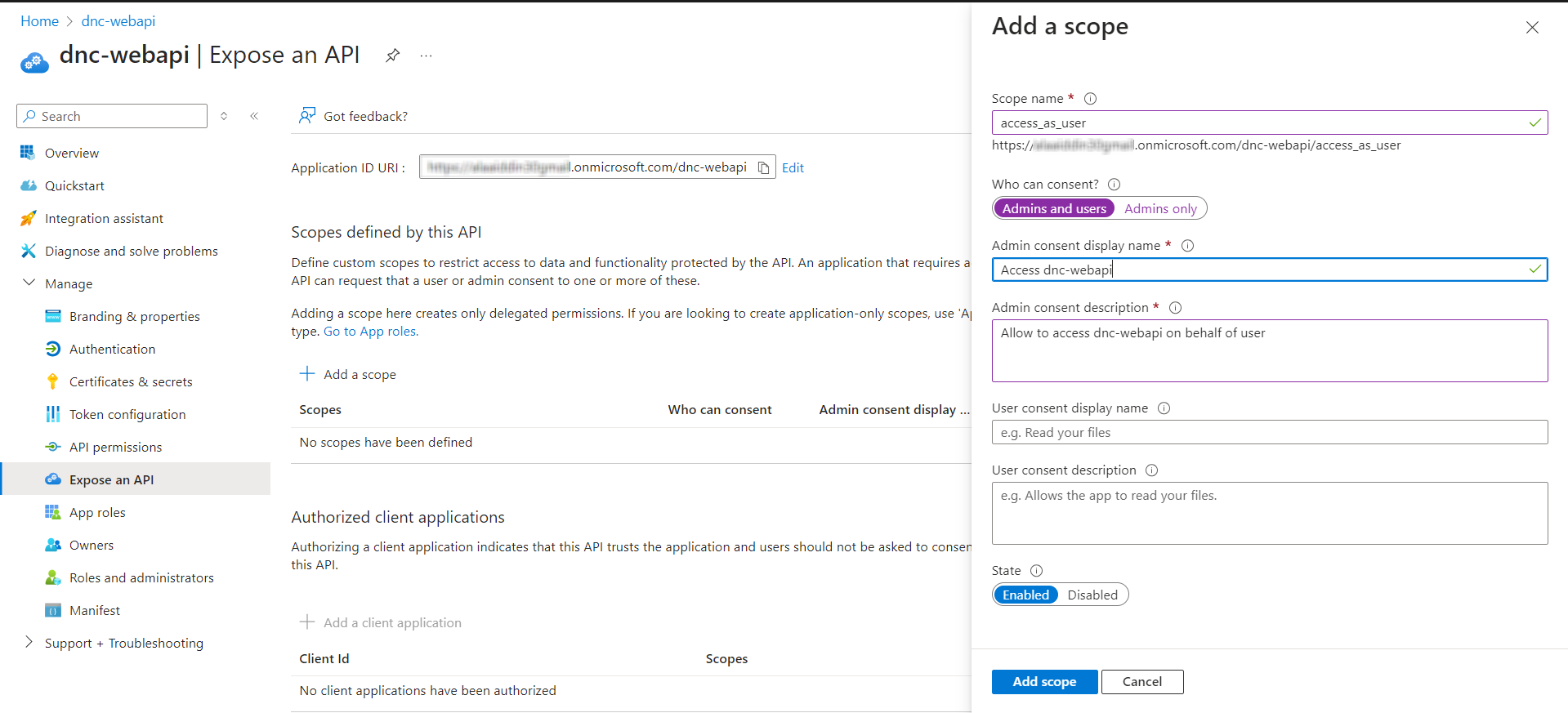Screen dimensions: 1568x713
Task: Click the Scope name input field
Action: [1270, 123]
